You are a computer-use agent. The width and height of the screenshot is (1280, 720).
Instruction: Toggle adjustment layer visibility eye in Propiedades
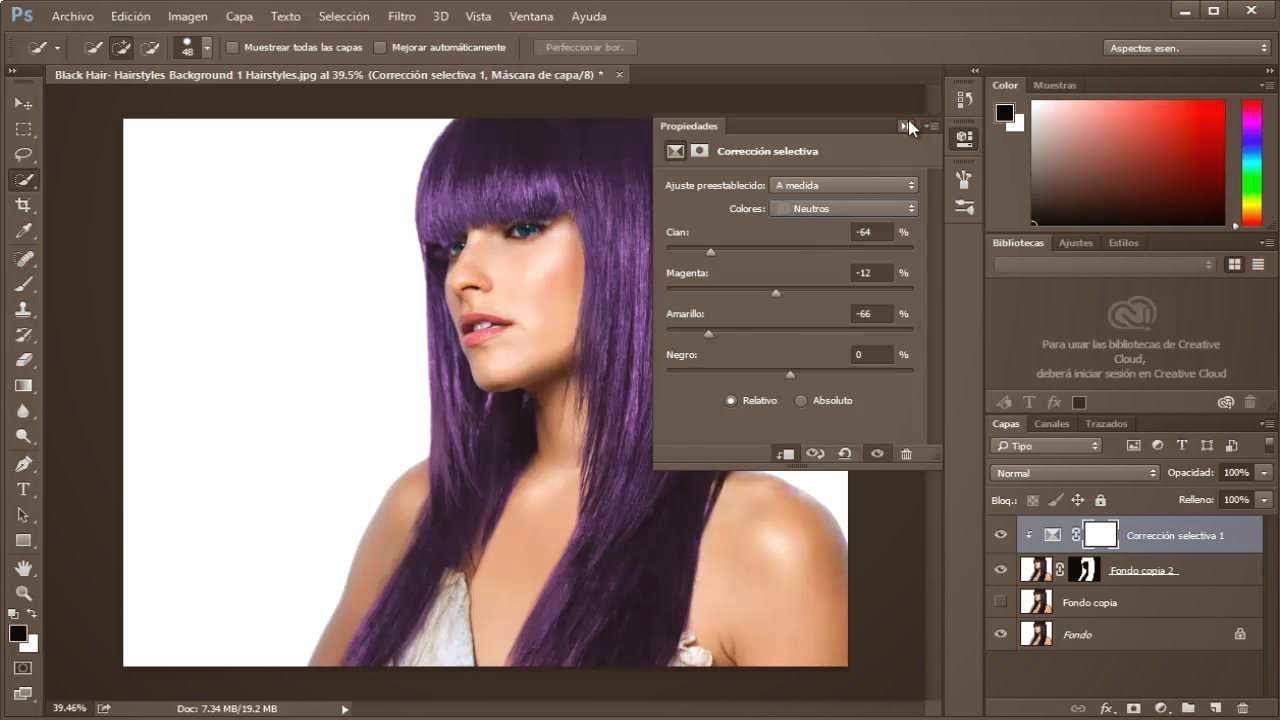pyautogui.click(x=877, y=454)
